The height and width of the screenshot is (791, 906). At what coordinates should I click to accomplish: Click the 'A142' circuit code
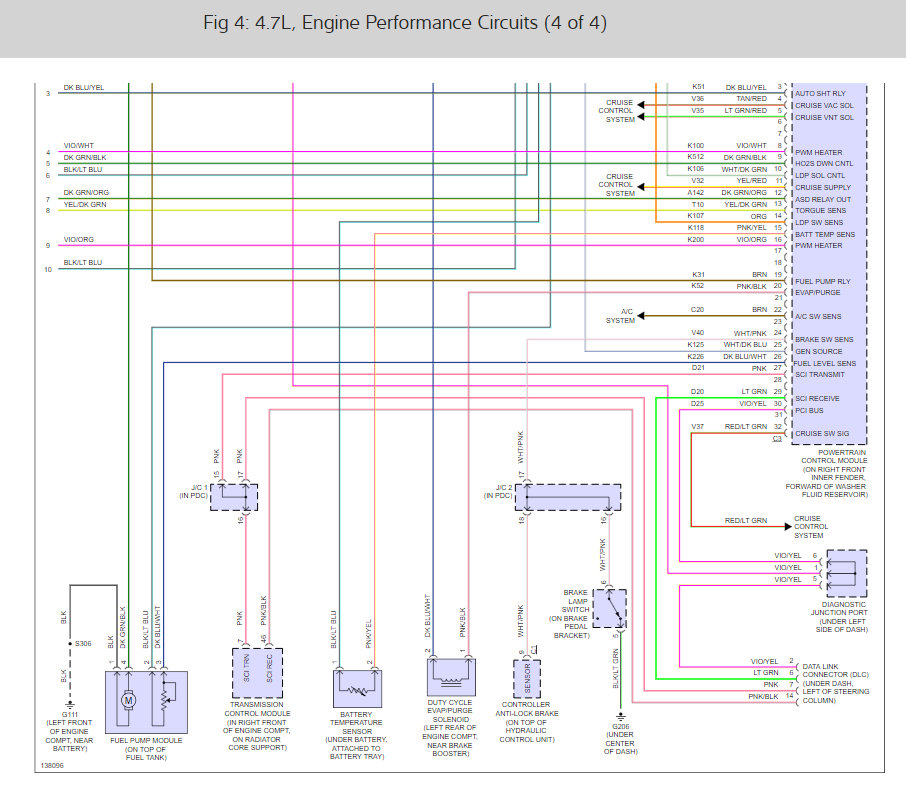(x=696, y=192)
